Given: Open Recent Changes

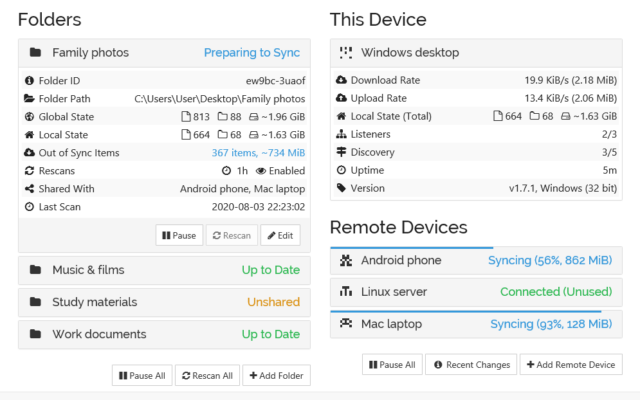Looking at the screenshot, I should coord(473,364).
